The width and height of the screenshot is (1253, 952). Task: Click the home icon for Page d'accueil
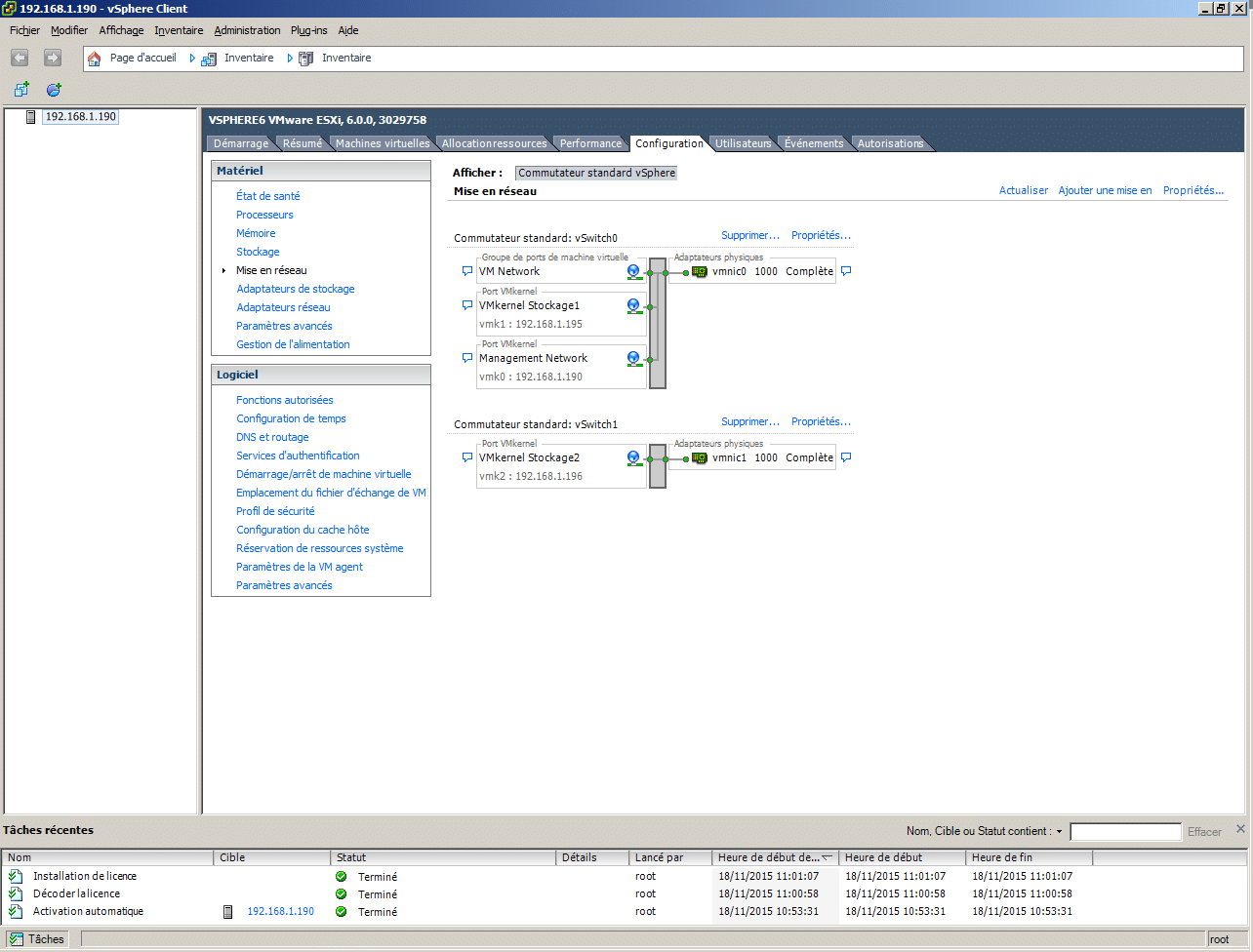pyautogui.click(x=95, y=59)
